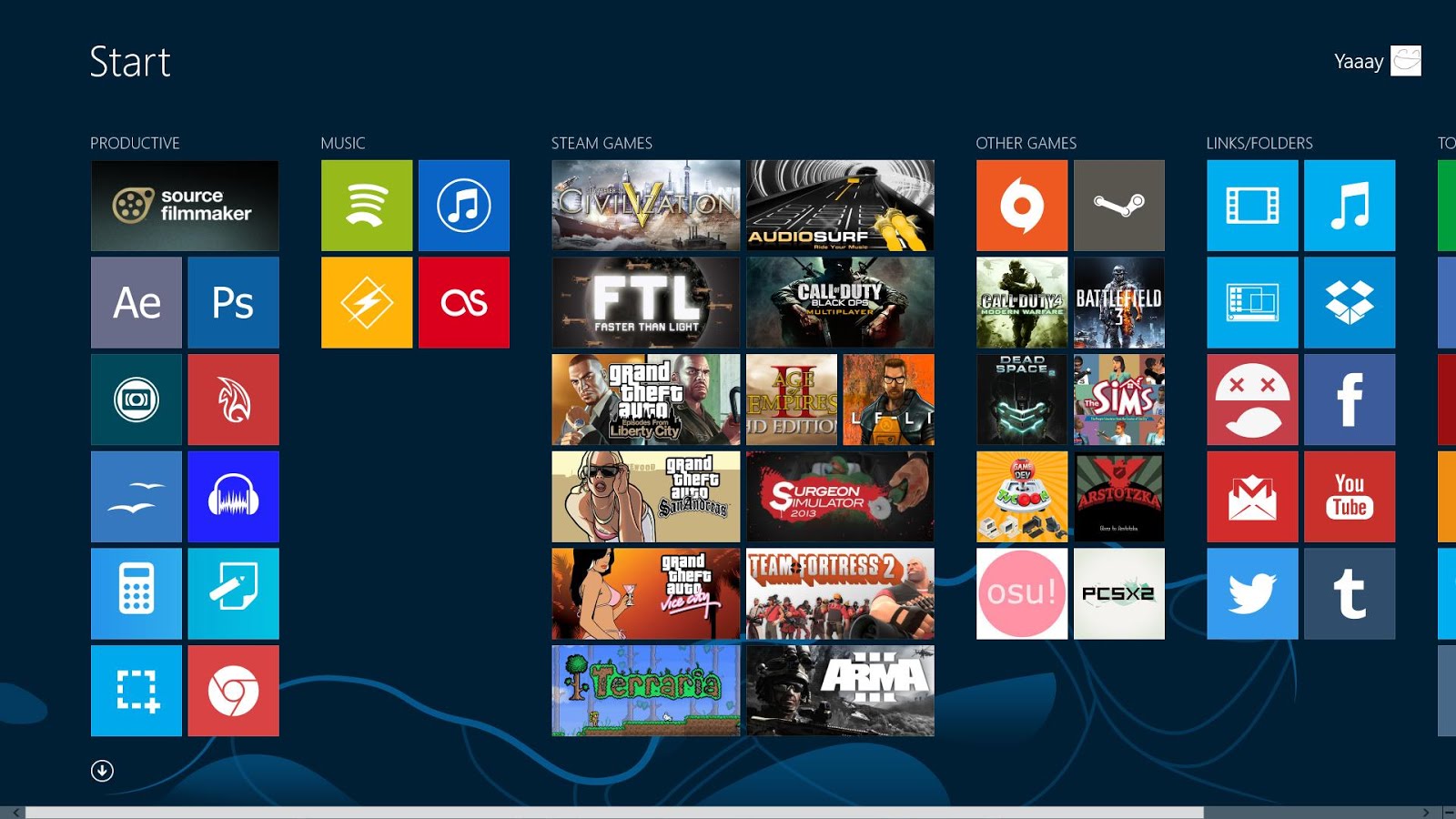Launch the Source Filmmaker tile
Screen dimensions: 1456x819
pos(184,205)
